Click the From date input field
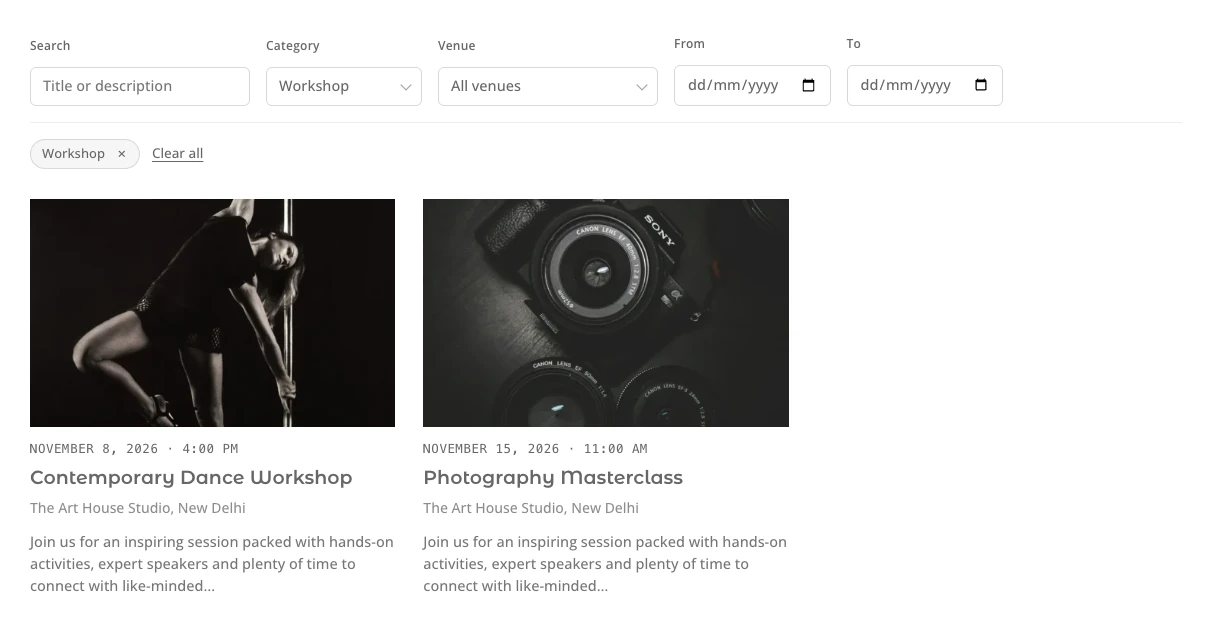The height and width of the screenshot is (626, 1212). coord(752,85)
